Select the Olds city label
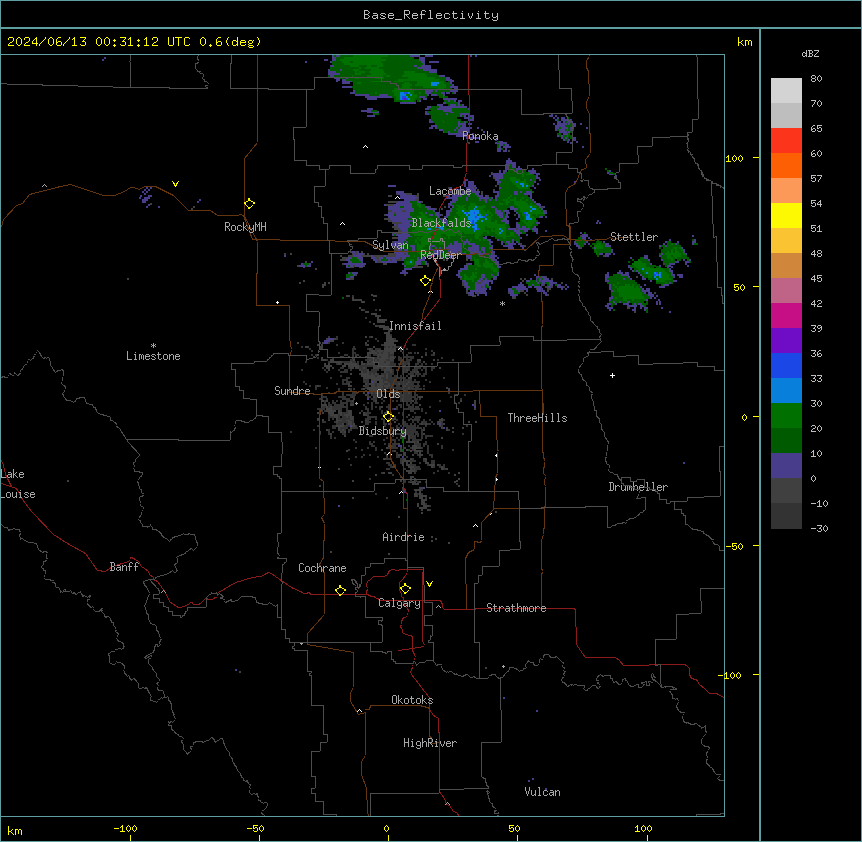This screenshot has width=862, height=842. 388,394
